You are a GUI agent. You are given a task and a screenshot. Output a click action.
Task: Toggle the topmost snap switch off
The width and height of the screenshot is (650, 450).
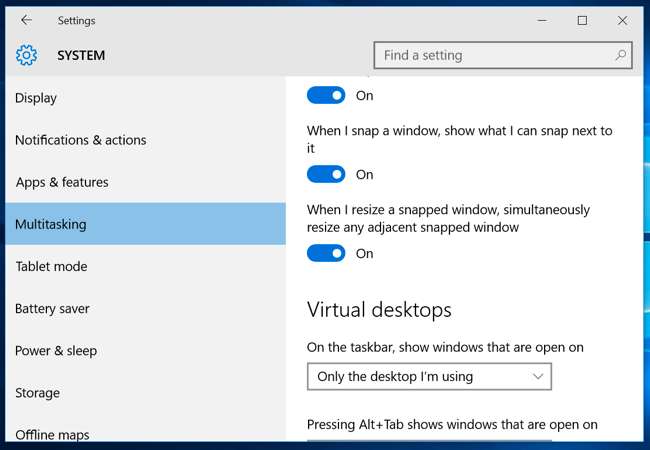pyautogui.click(x=326, y=96)
